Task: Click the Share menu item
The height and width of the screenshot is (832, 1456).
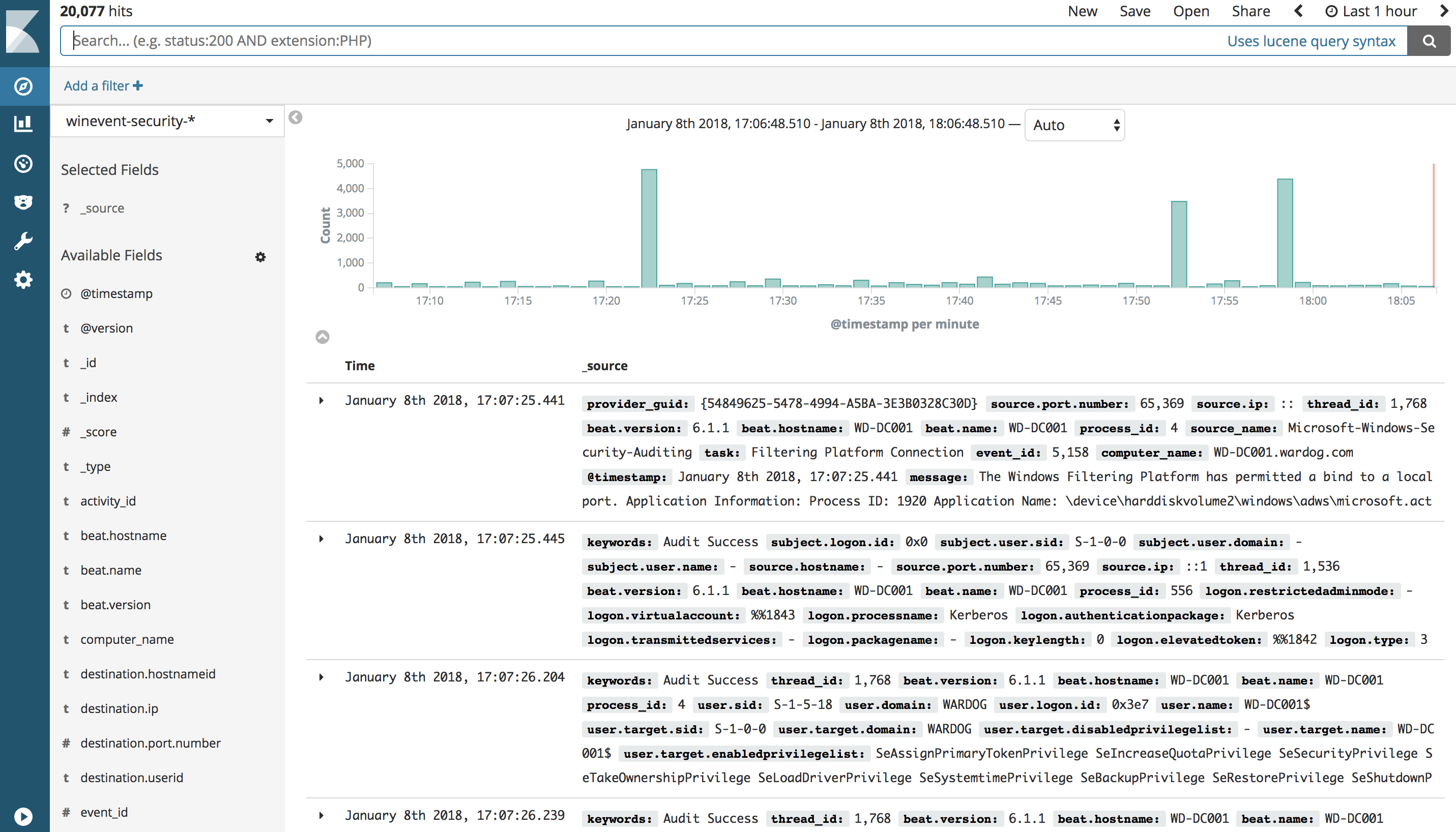Action: pyautogui.click(x=1250, y=11)
